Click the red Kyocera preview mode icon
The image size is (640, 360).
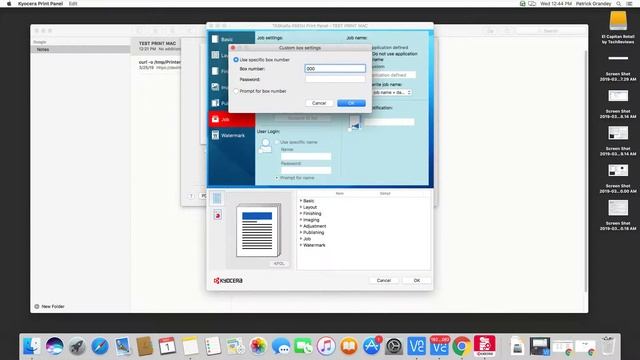tap(217, 215)
